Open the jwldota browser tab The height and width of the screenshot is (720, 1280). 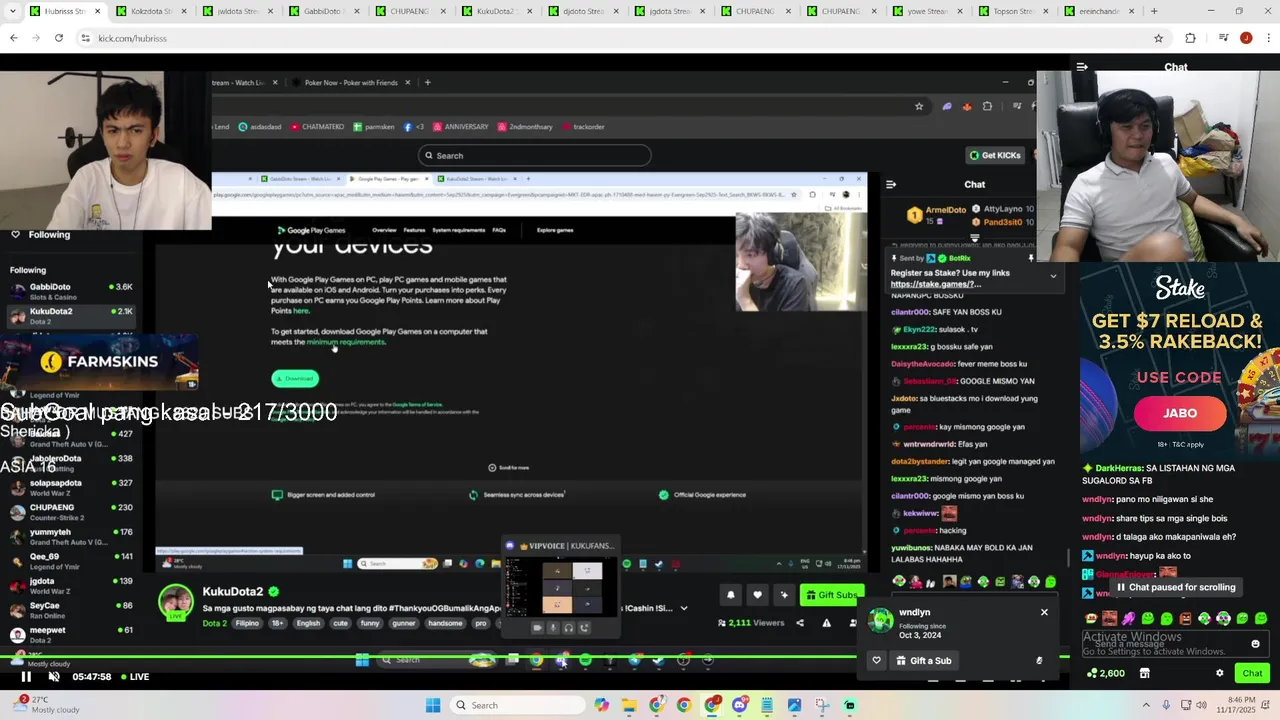[x=238, y=11]
